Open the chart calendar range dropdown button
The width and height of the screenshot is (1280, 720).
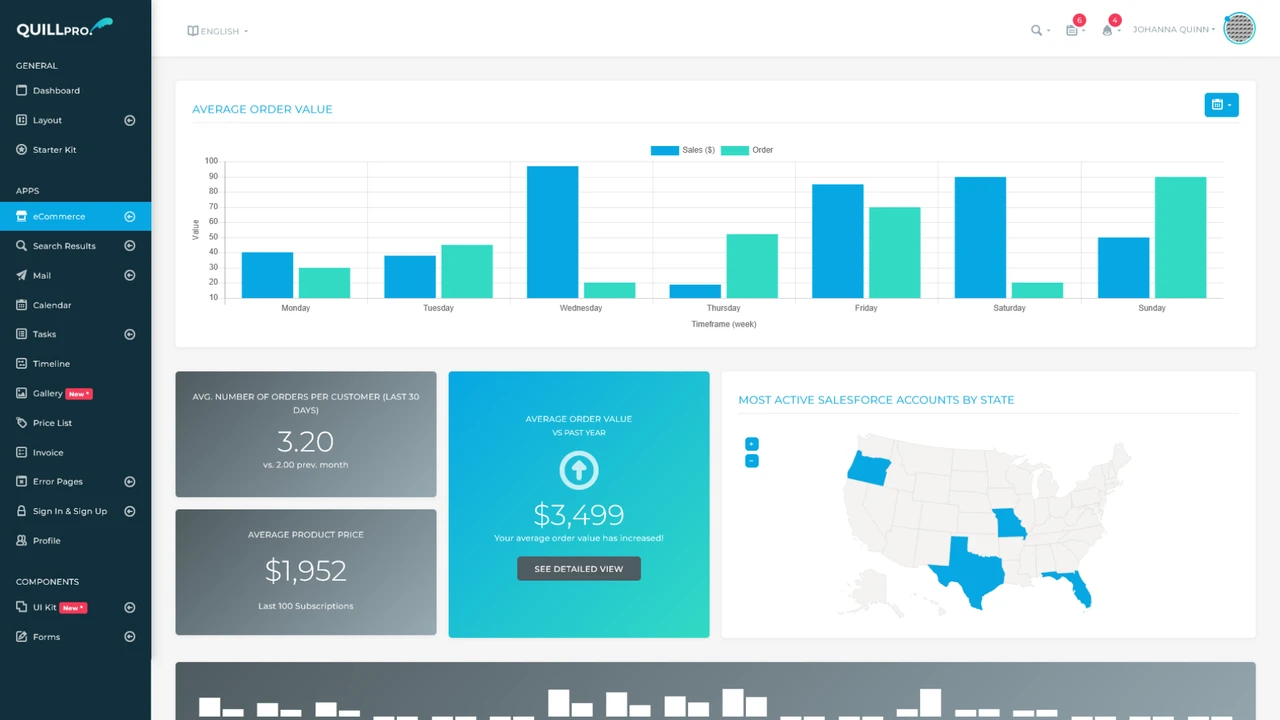click(1221, 105)
